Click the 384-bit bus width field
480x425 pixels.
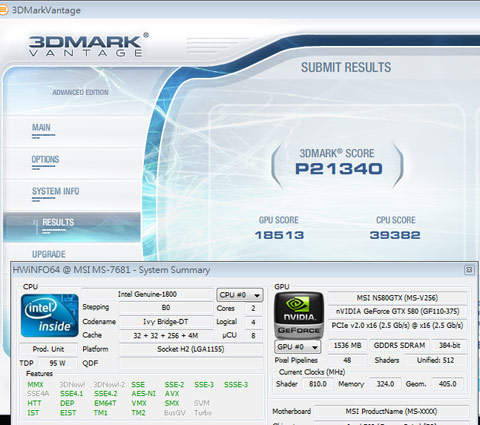(449, 345)
